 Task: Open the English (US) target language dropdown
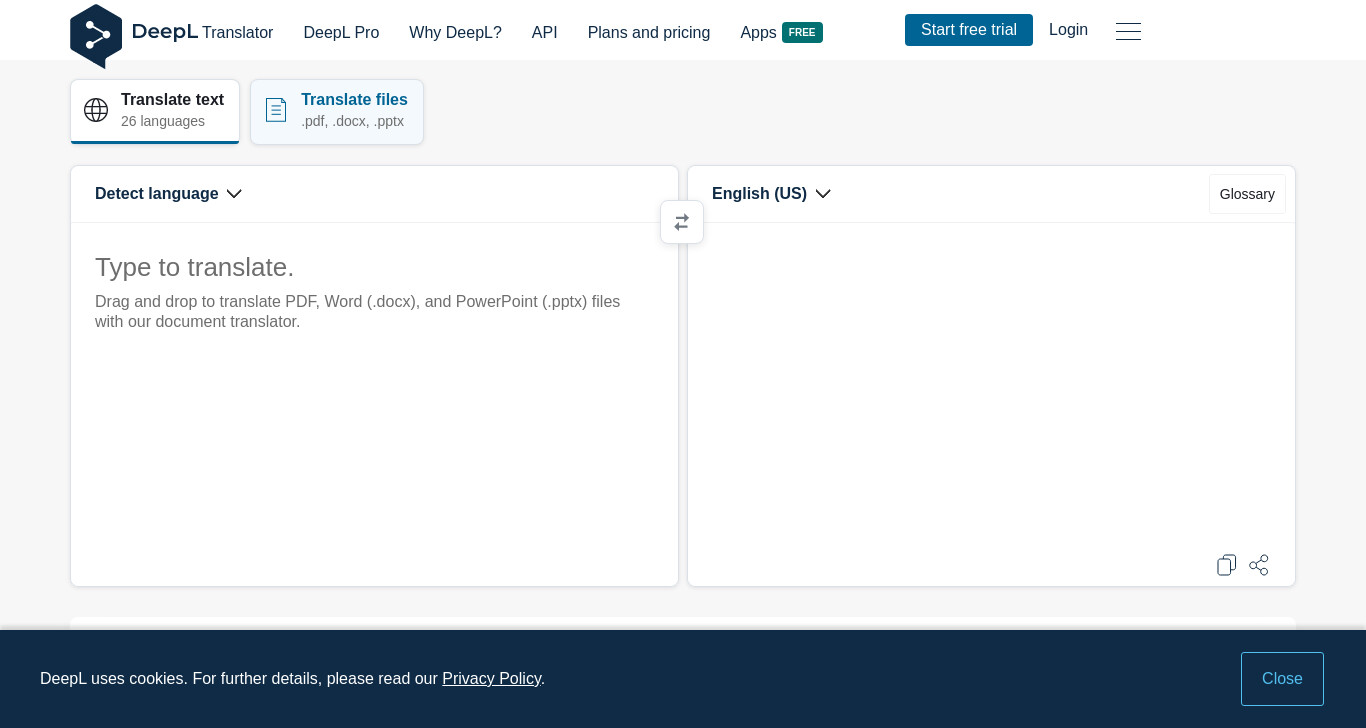(771, 194)
